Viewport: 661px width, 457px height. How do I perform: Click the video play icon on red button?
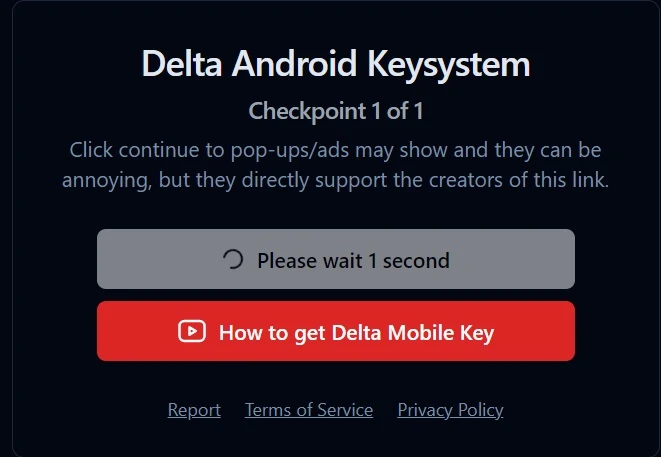click(x=191, y=331)
